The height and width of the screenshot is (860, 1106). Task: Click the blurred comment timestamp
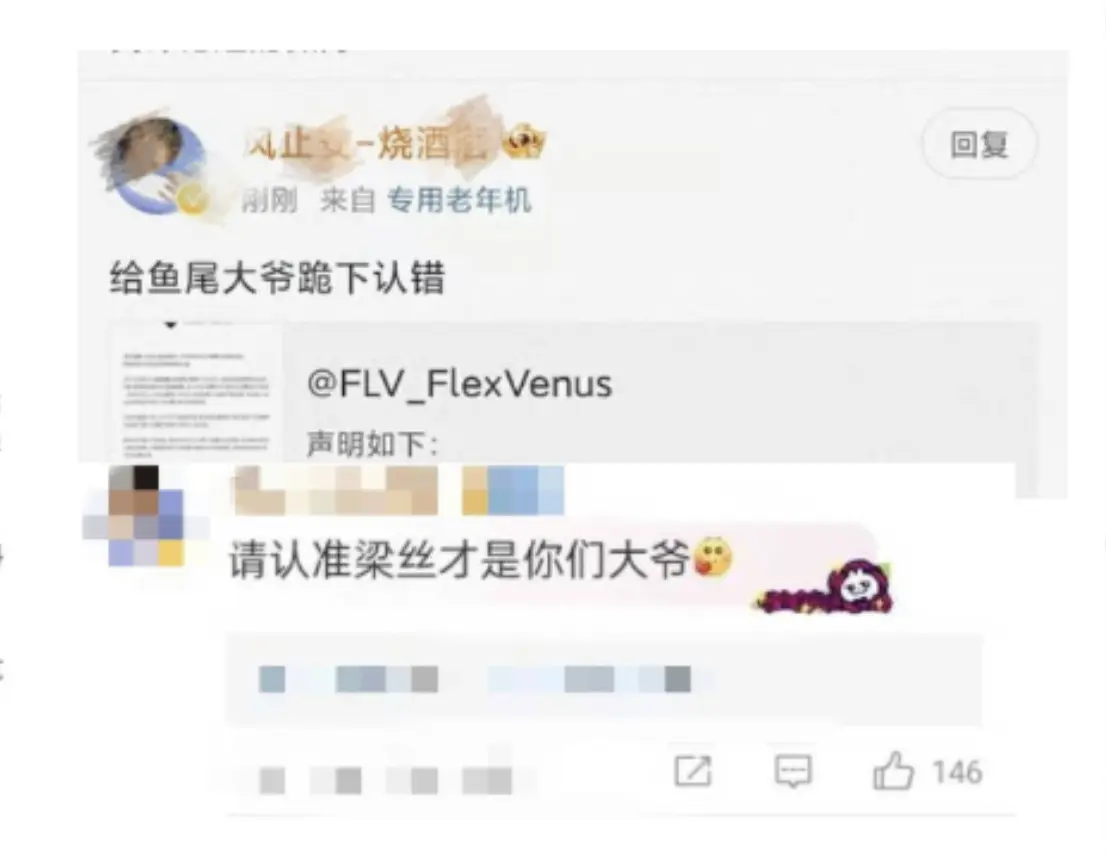click(386, 781)
